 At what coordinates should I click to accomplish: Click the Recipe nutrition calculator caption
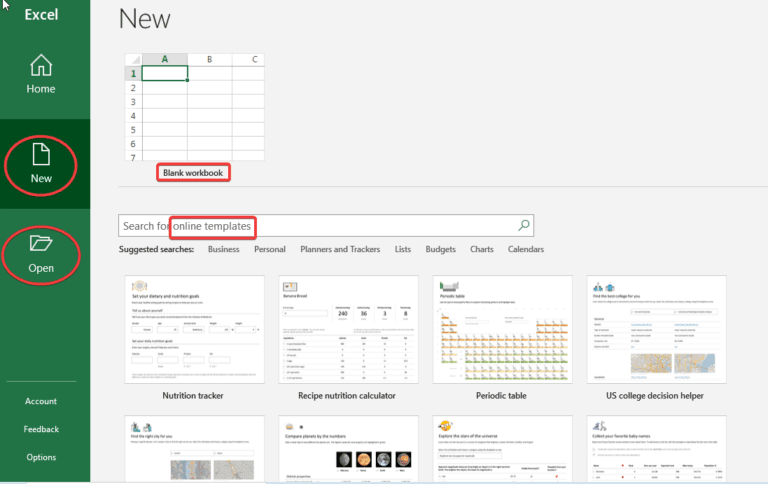[347, 396]
